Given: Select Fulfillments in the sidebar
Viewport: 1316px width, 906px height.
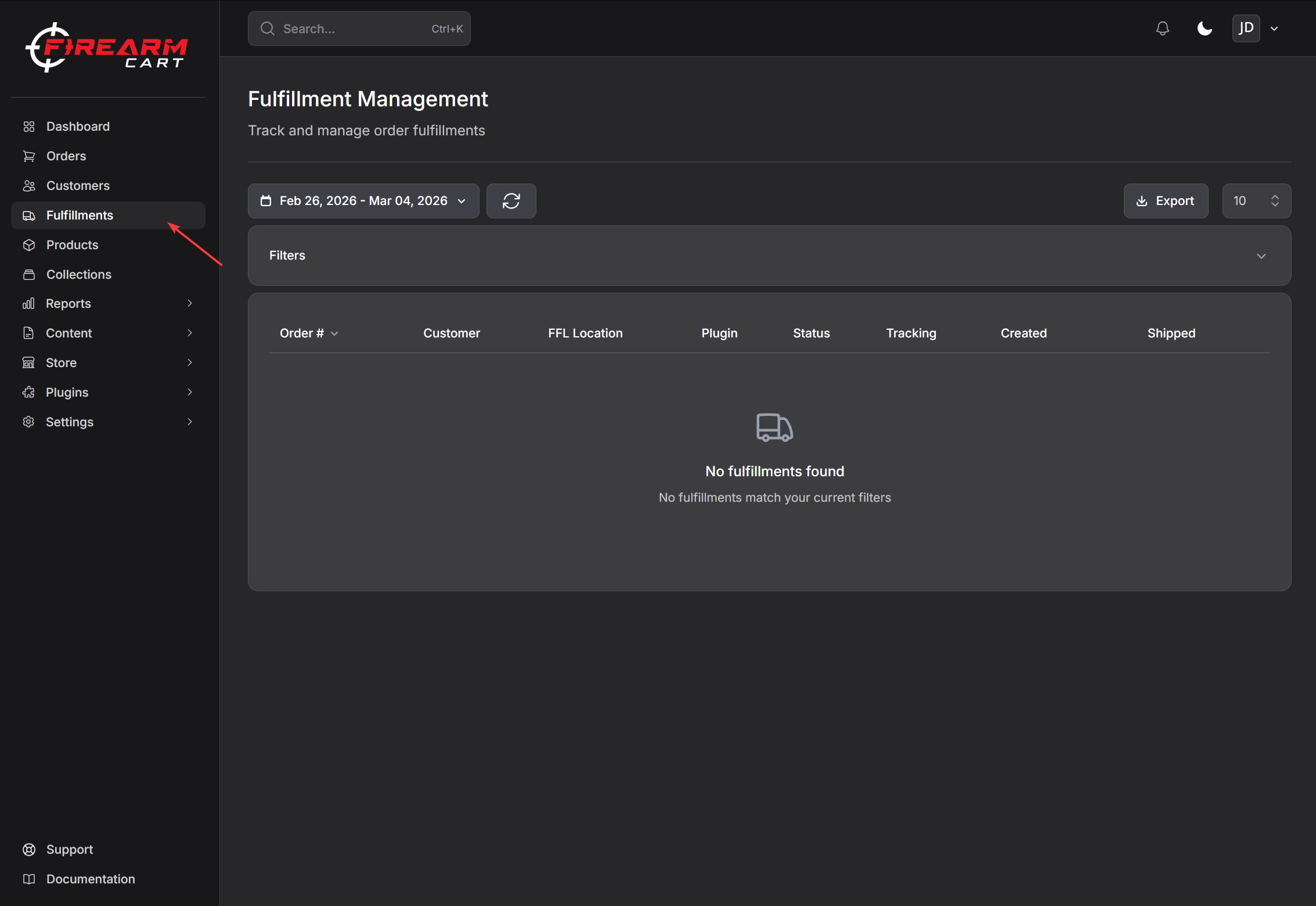Looking at the screenshot, I should click(108, 215).
